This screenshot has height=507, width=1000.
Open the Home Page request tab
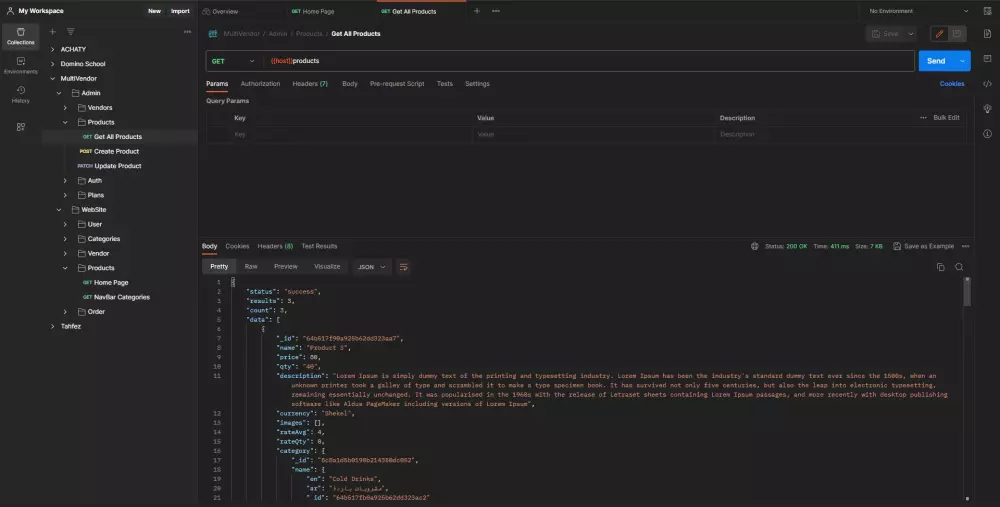pyautogui.click(x=314, y=11)
